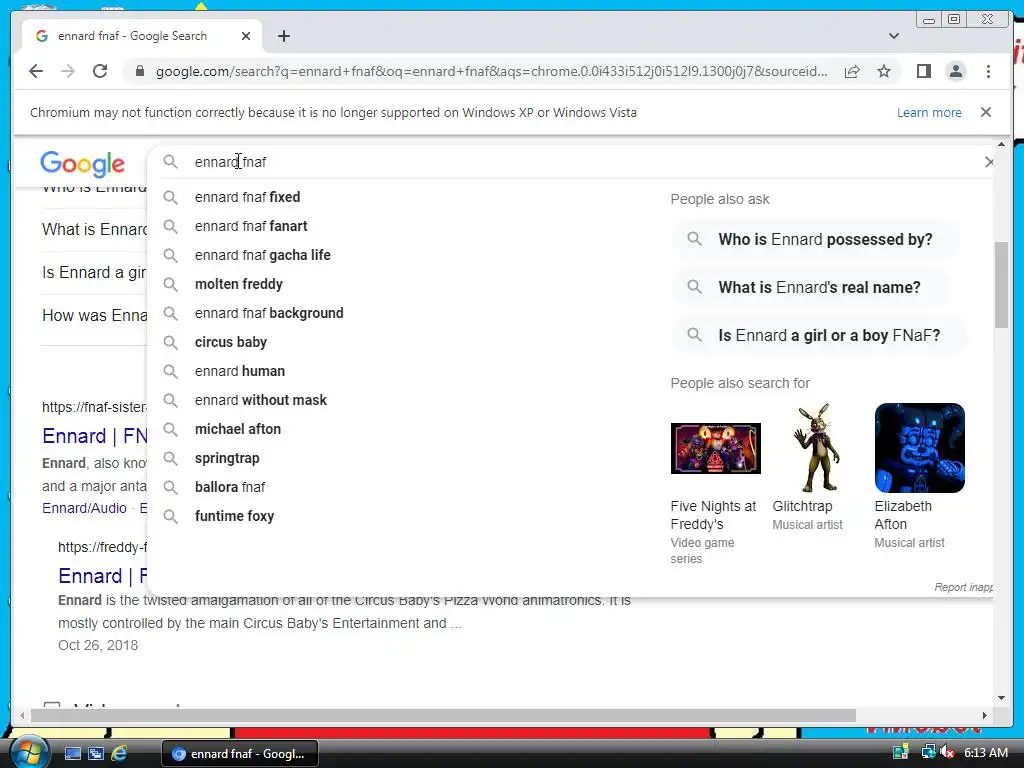Viewport: 1024px width, 768px height.
Task: Open question Who is Ennard possessed by?
Action: coord(816,240)
